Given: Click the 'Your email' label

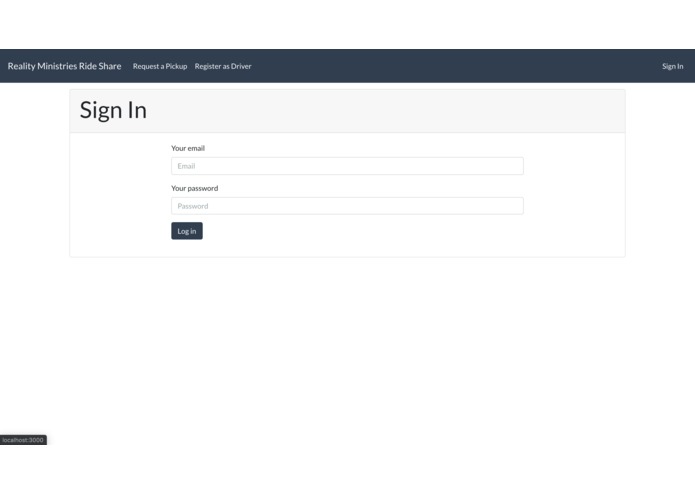Looking at the screenshot, I should coord(188,148).
